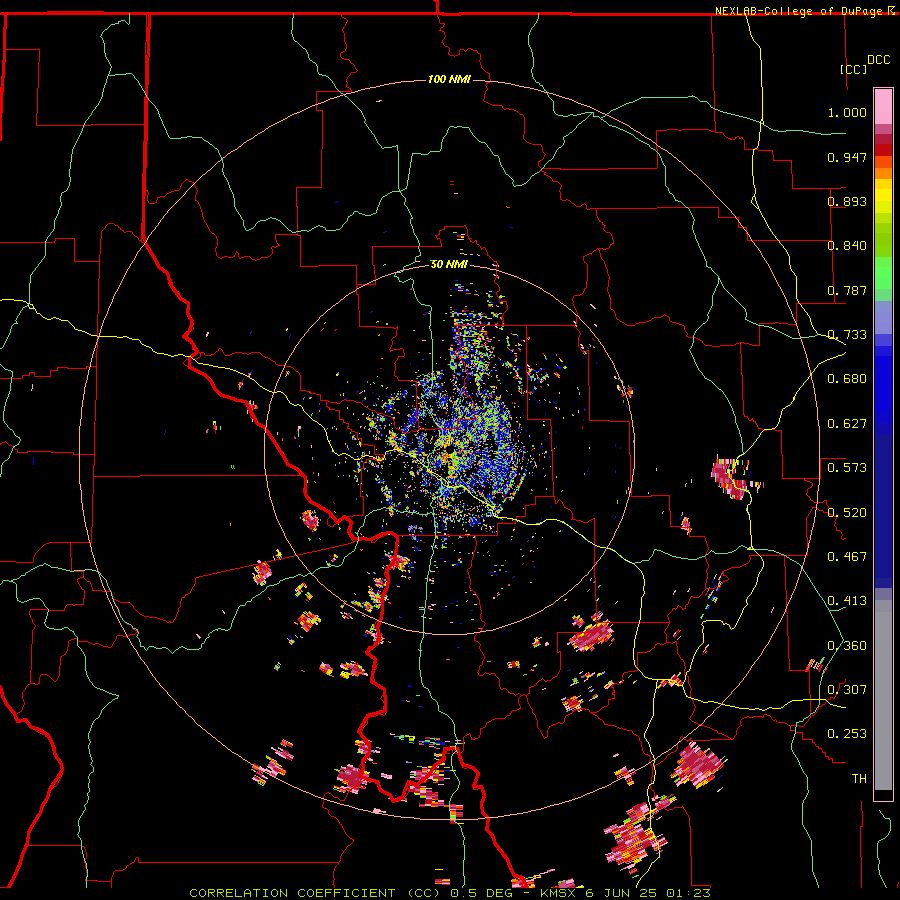Click the 50 NMI range ring label
The image size is (900, 900).
click(449, 264)
